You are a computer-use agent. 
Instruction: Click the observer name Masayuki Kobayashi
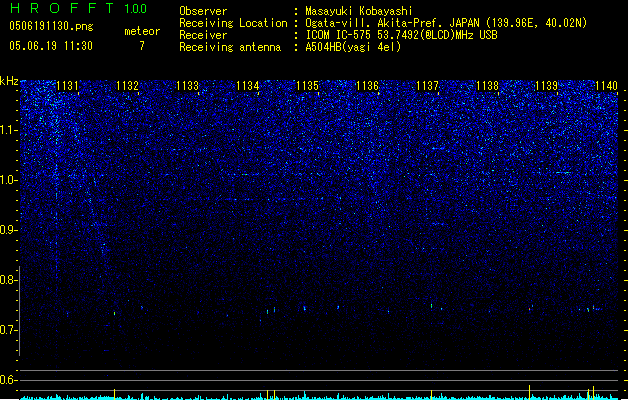pos(359,11)
